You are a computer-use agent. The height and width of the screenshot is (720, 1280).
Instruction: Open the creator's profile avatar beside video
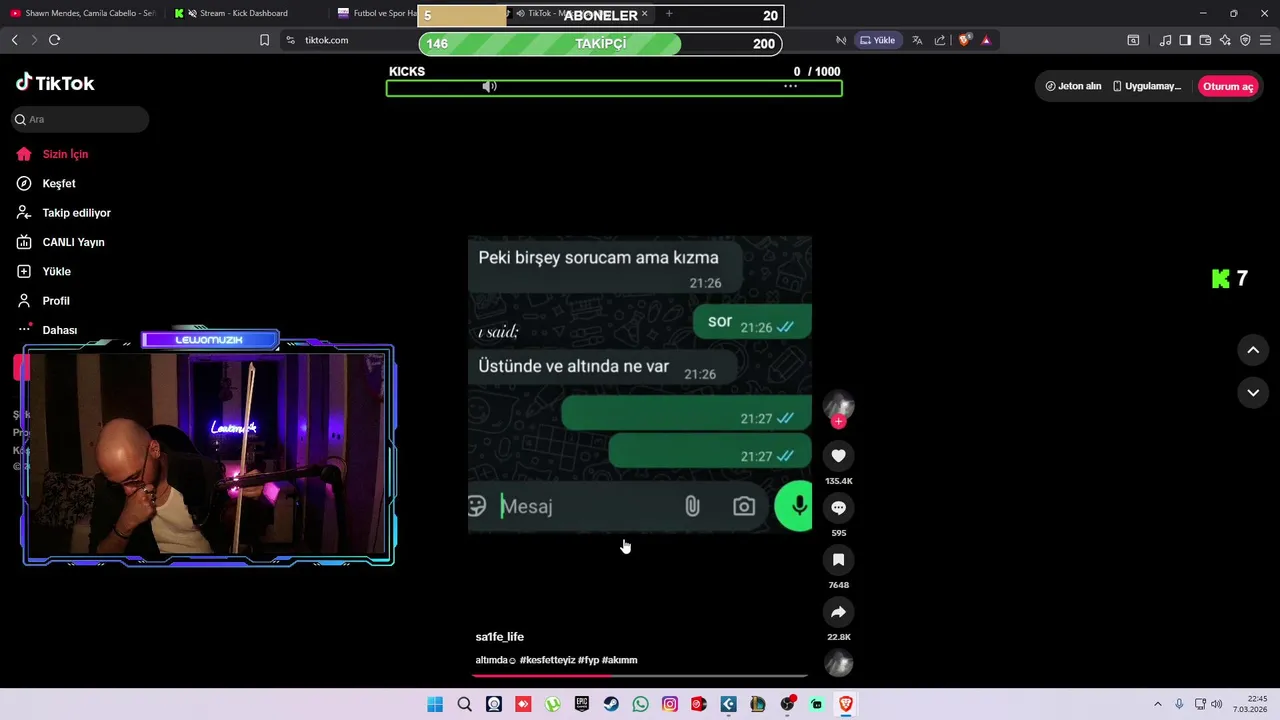coord(838,405)
